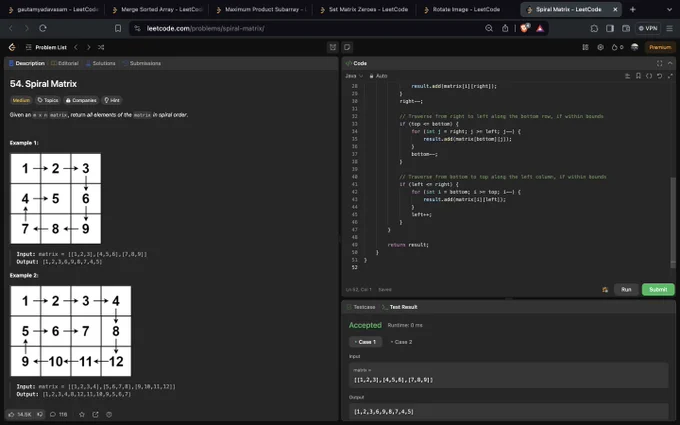This screenshot has width=680, height=425.
Task: Open the feedback help icon in footer
Action: (109, 415)
